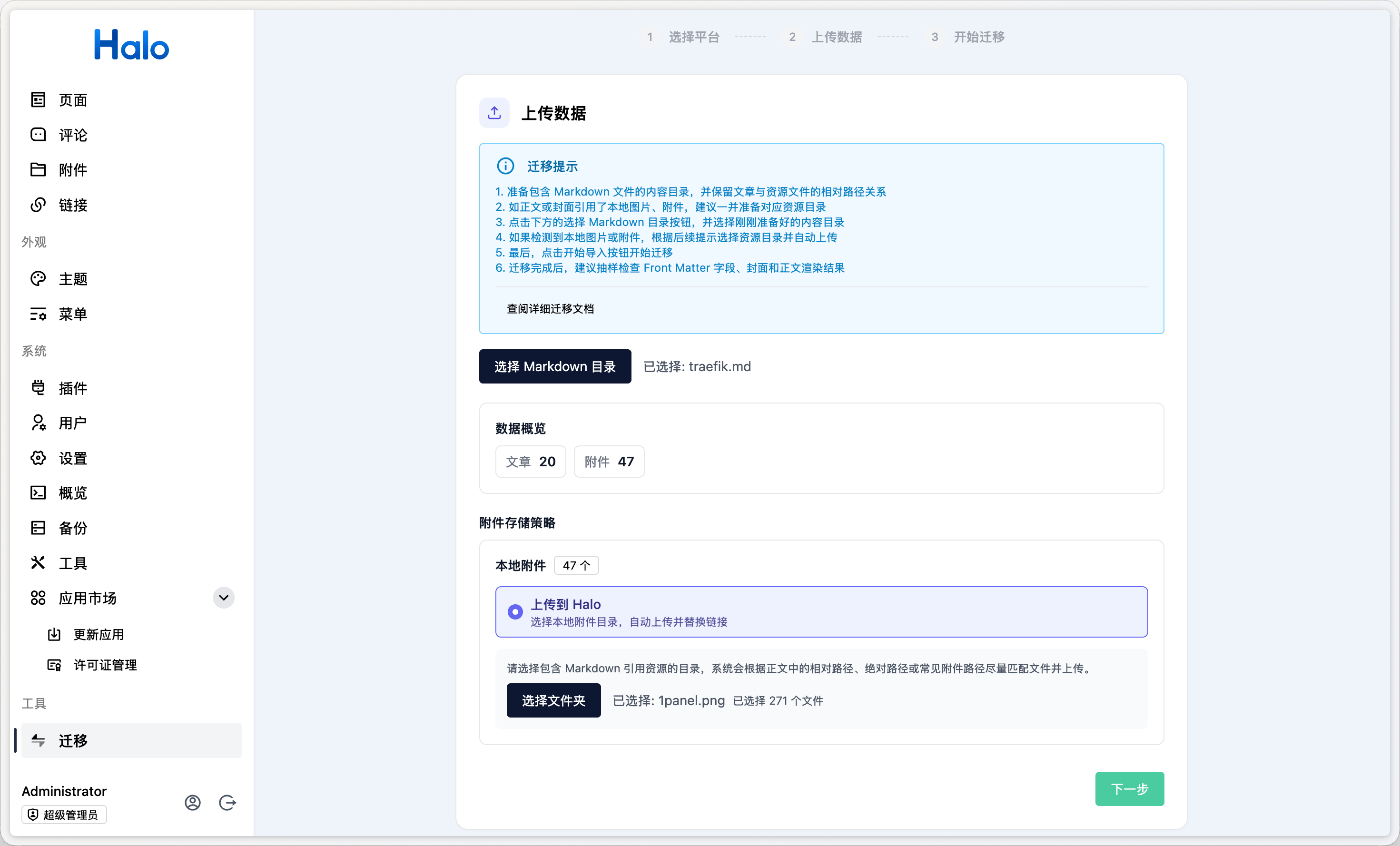Open 更新应用 submenu item

click(x=99, y=634)
